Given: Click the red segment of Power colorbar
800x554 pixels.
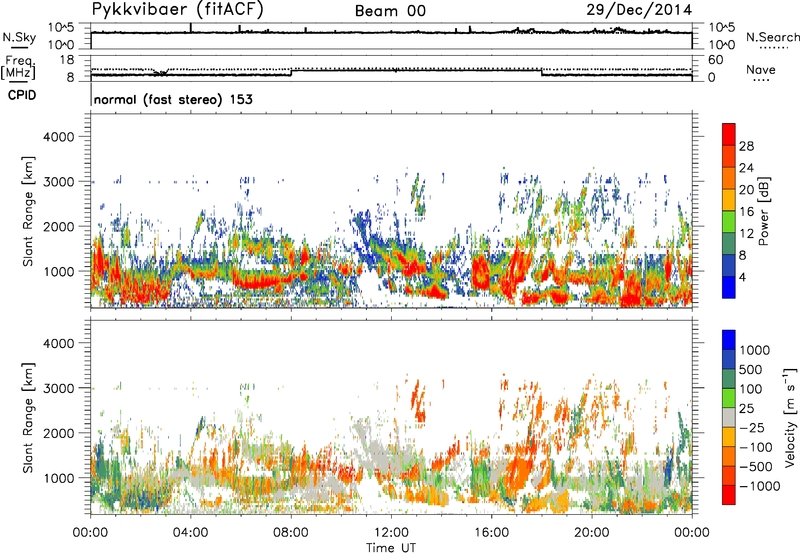Looking at the screenshot, I should tap(729, 134).
